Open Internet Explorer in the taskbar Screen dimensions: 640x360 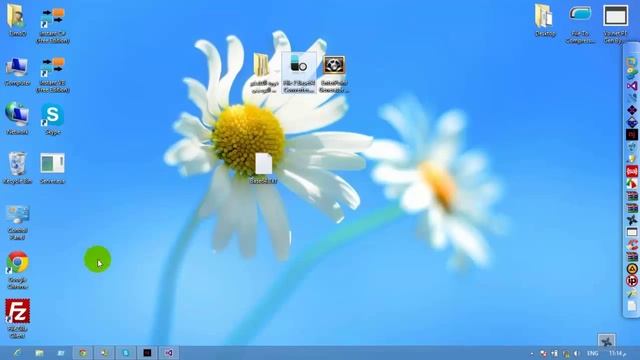[17, 353]
